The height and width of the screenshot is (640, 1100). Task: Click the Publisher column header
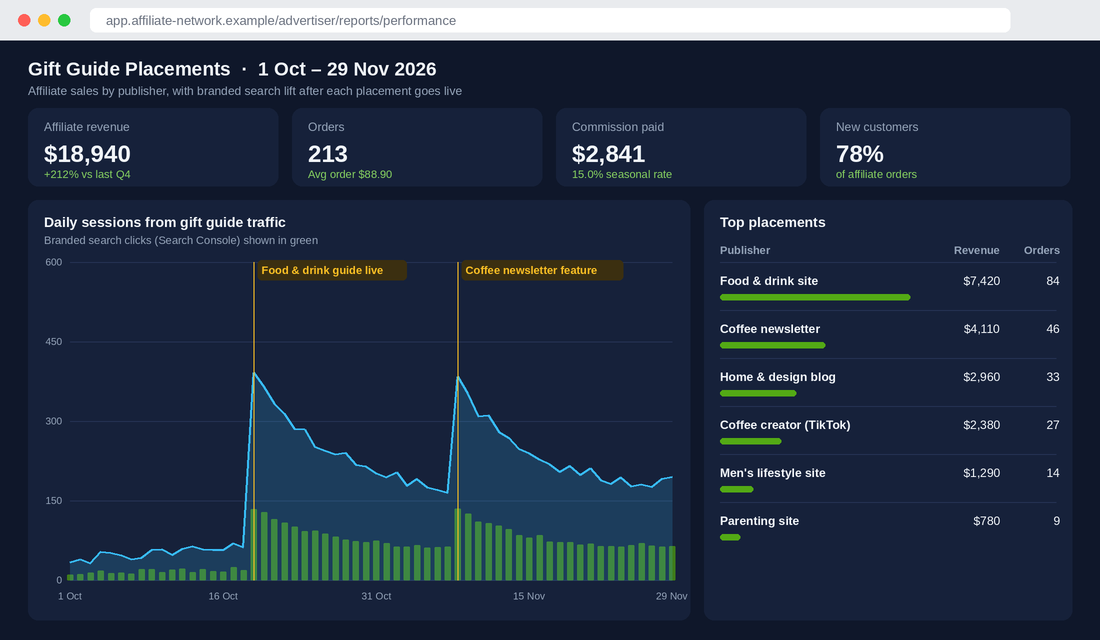pos(745,251)
